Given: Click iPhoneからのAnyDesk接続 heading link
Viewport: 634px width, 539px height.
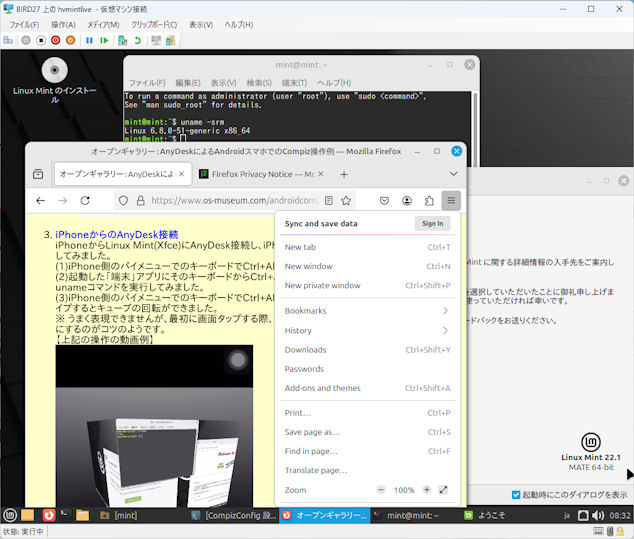Looking at the screenshot, I should click(x=116, y=235).
